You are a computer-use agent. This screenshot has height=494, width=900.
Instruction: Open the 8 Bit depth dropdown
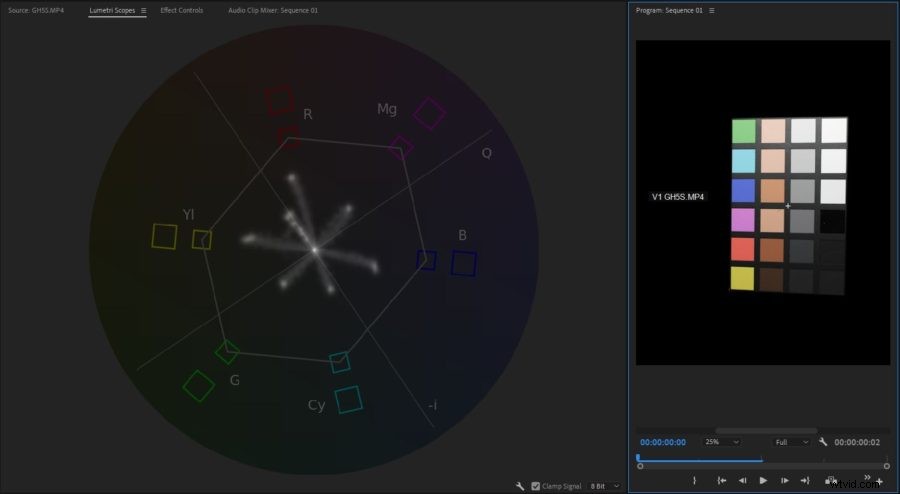[x=604, y=486]
